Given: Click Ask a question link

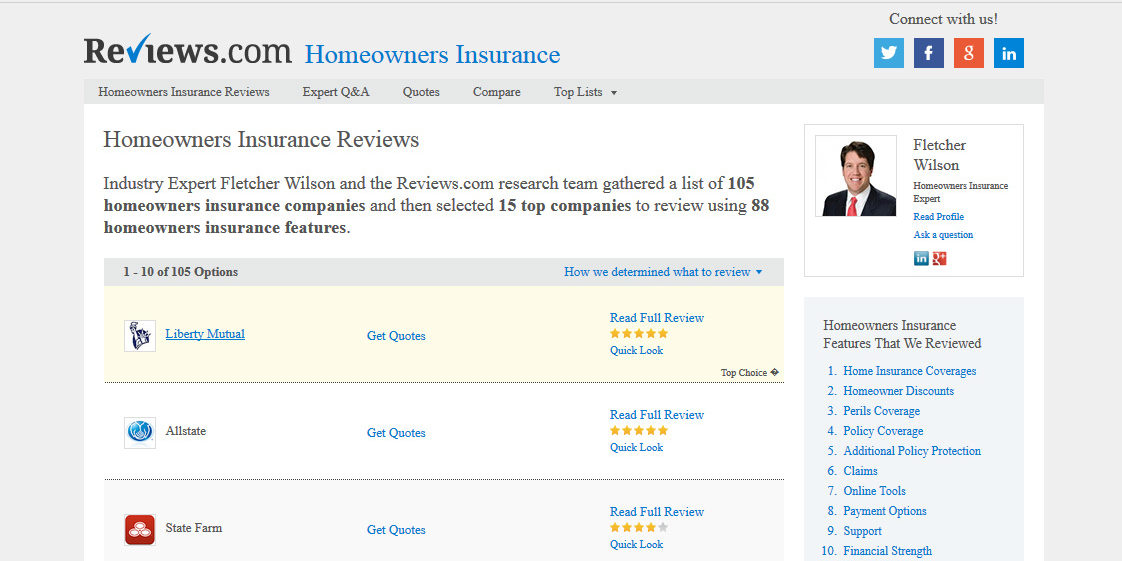Looking at the screenshot, I should [x=943, y=235].
